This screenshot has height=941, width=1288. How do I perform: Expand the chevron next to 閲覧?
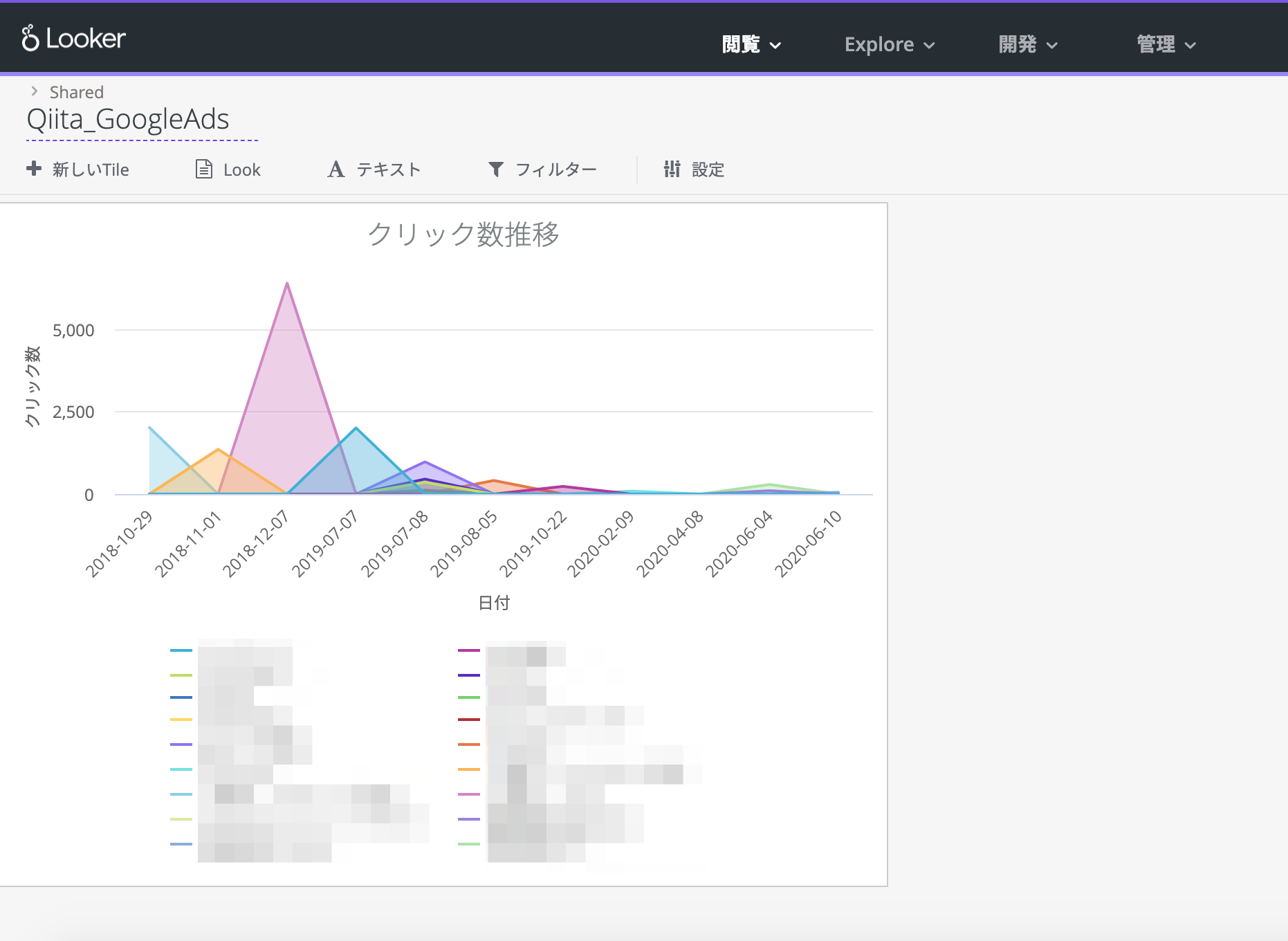tap(775, 46)
